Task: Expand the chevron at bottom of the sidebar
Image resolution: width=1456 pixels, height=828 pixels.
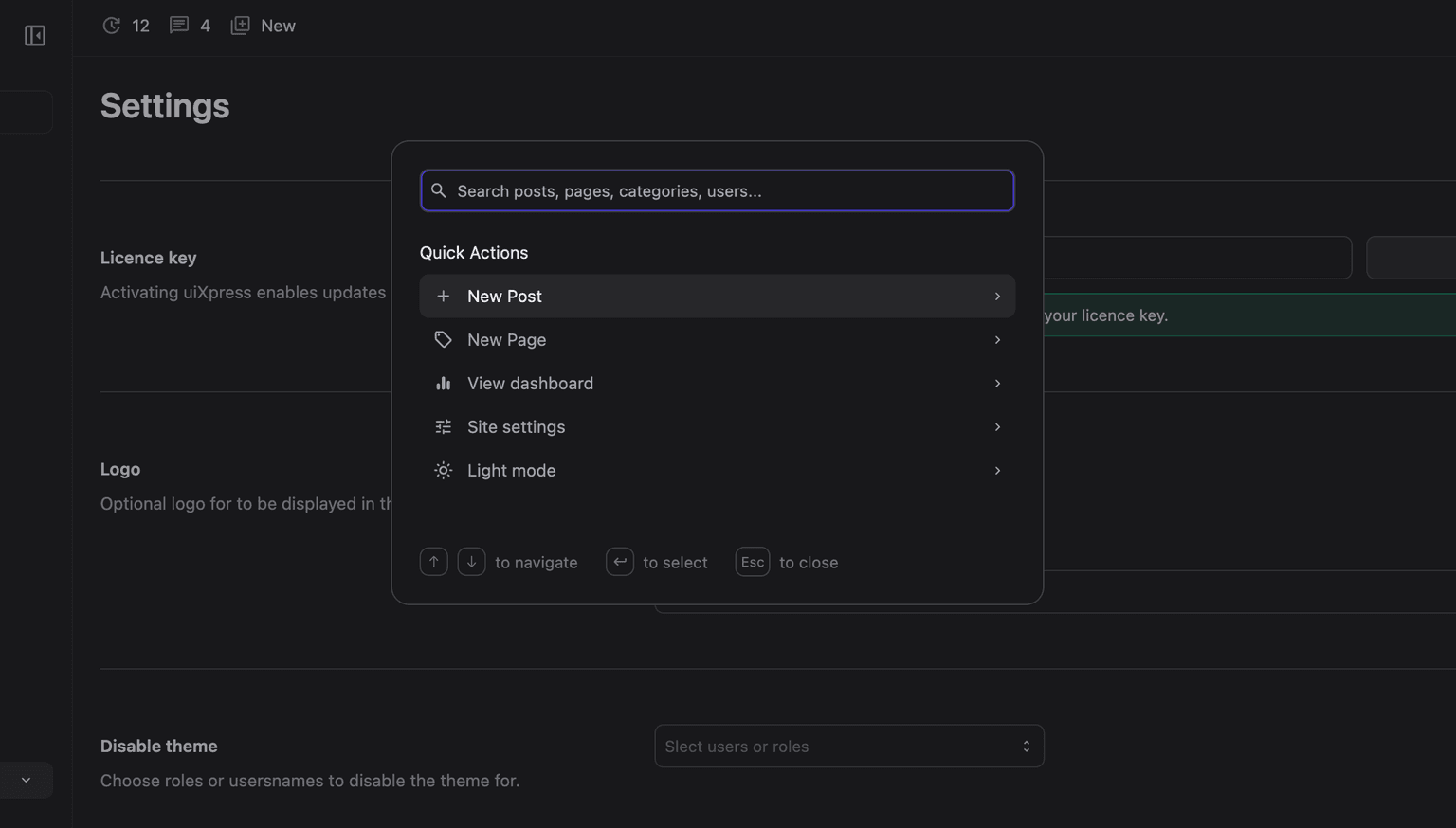Action: [x=25, y=779]
